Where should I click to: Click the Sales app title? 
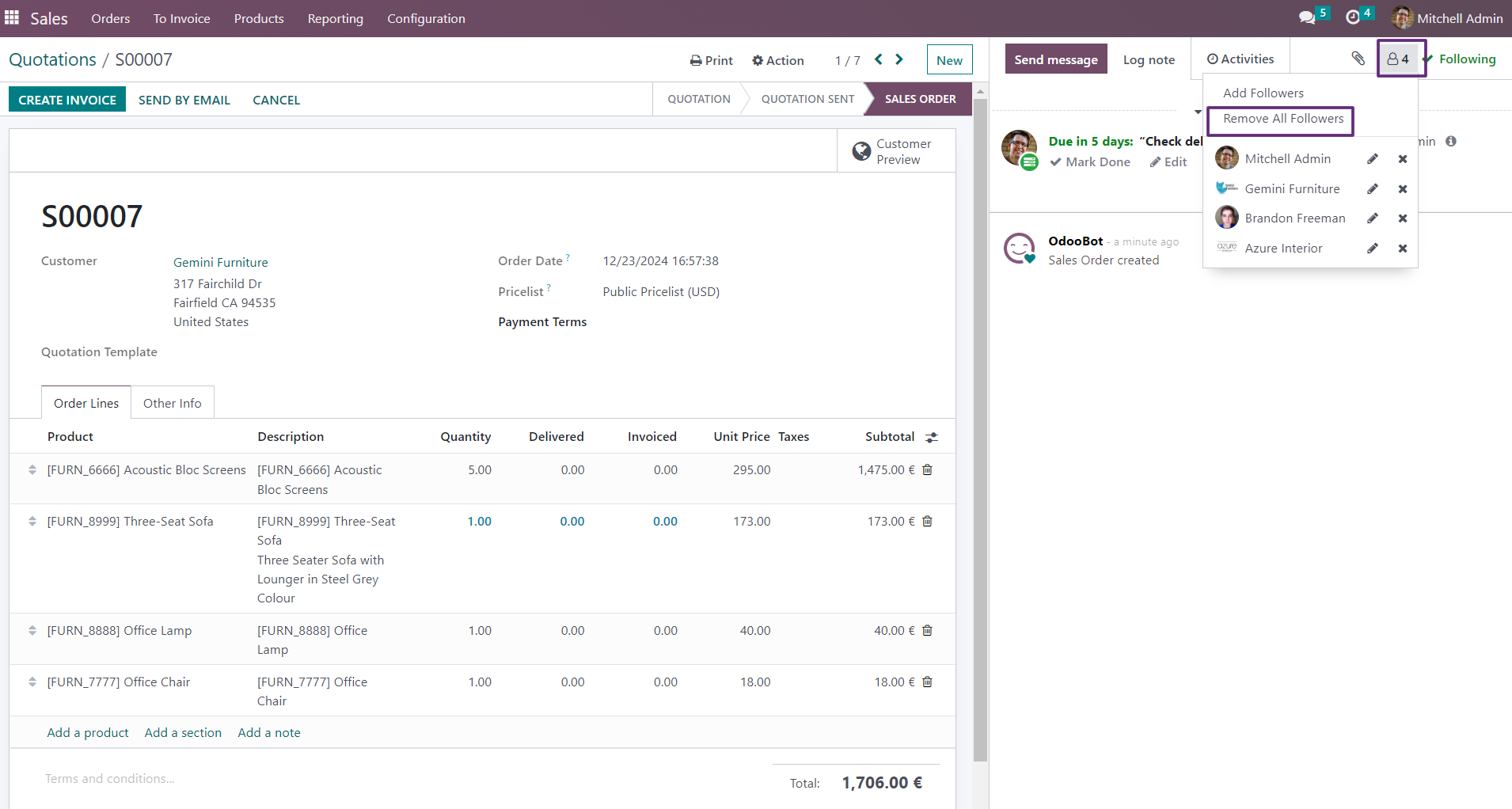point(49,18)
